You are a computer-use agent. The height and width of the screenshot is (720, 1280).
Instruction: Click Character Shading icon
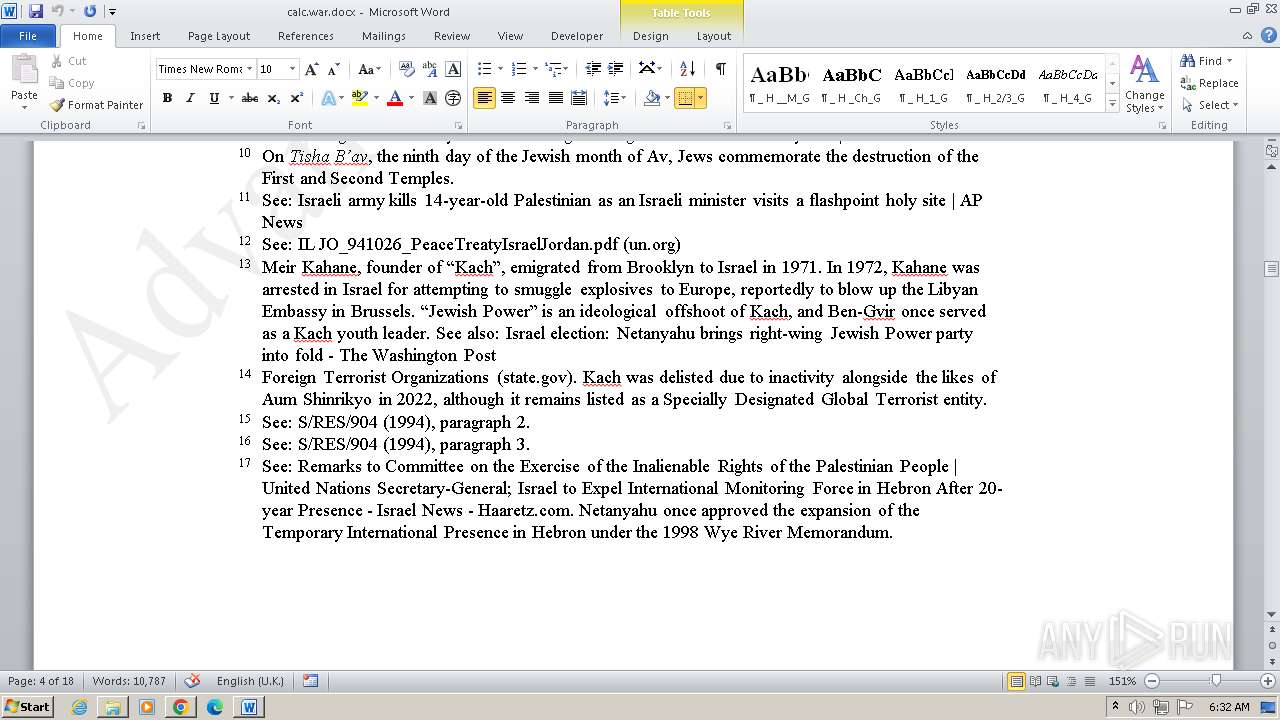coord(430,98)
